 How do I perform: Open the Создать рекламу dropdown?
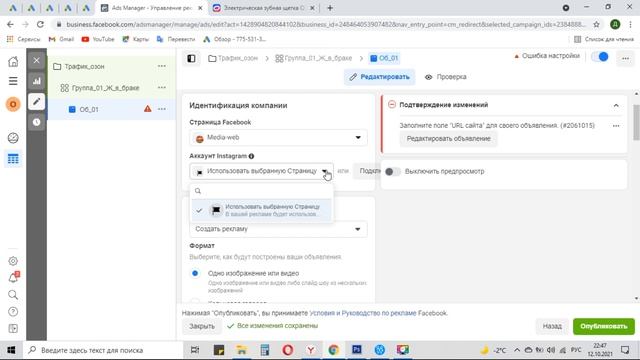click(x=278, y=229)
